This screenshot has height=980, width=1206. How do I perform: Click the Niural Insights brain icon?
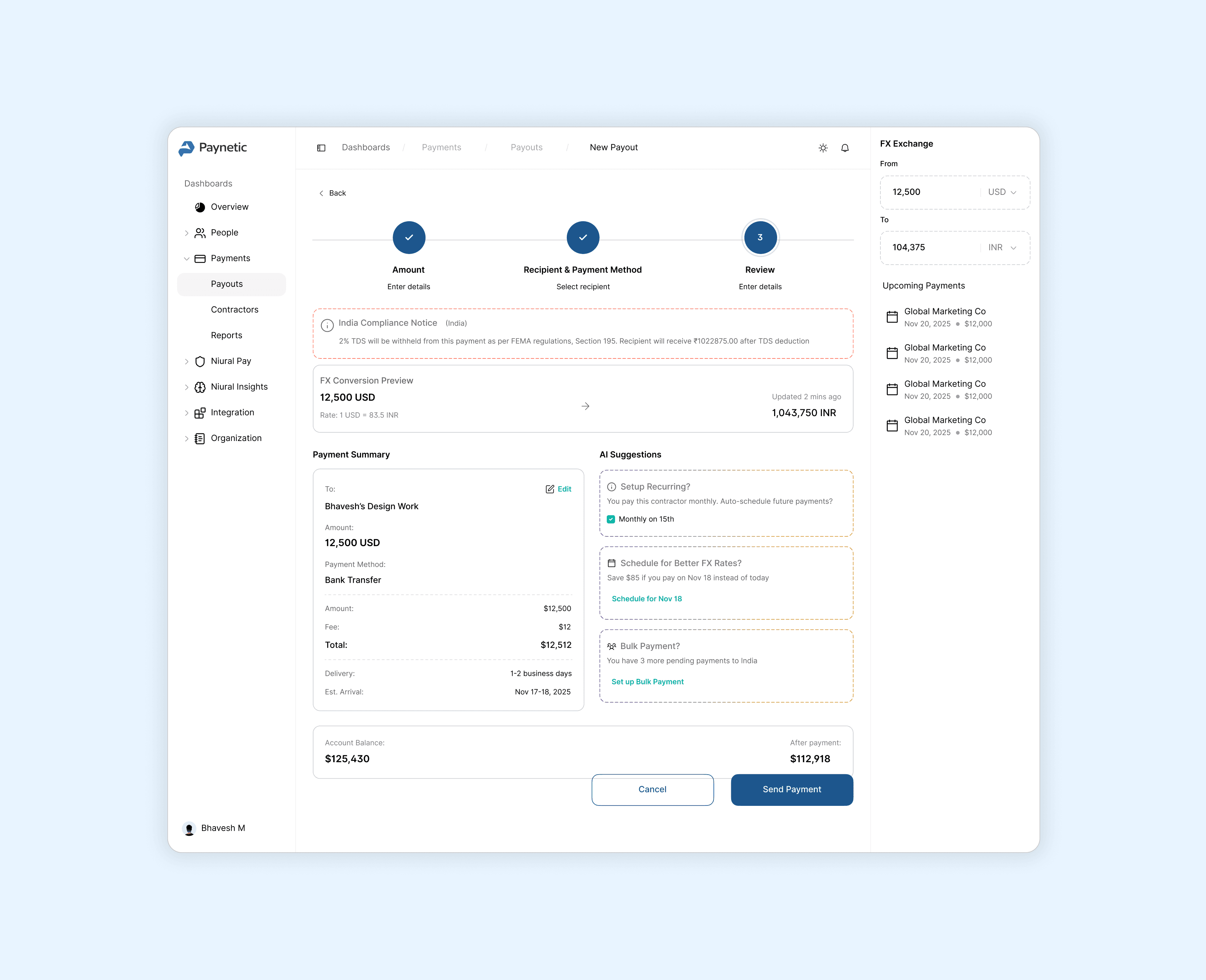click(200, 387)
